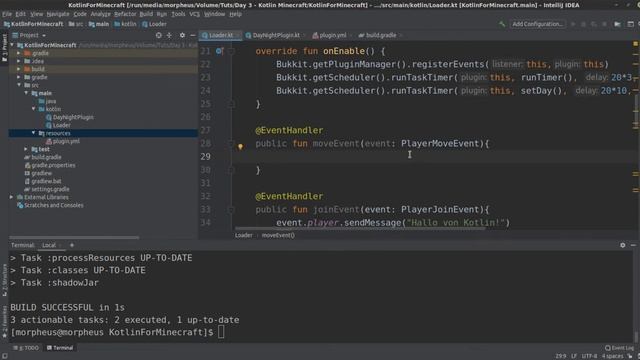
Task: Click the build hammer icon in toolbar
Action: (x=502, y=24)
